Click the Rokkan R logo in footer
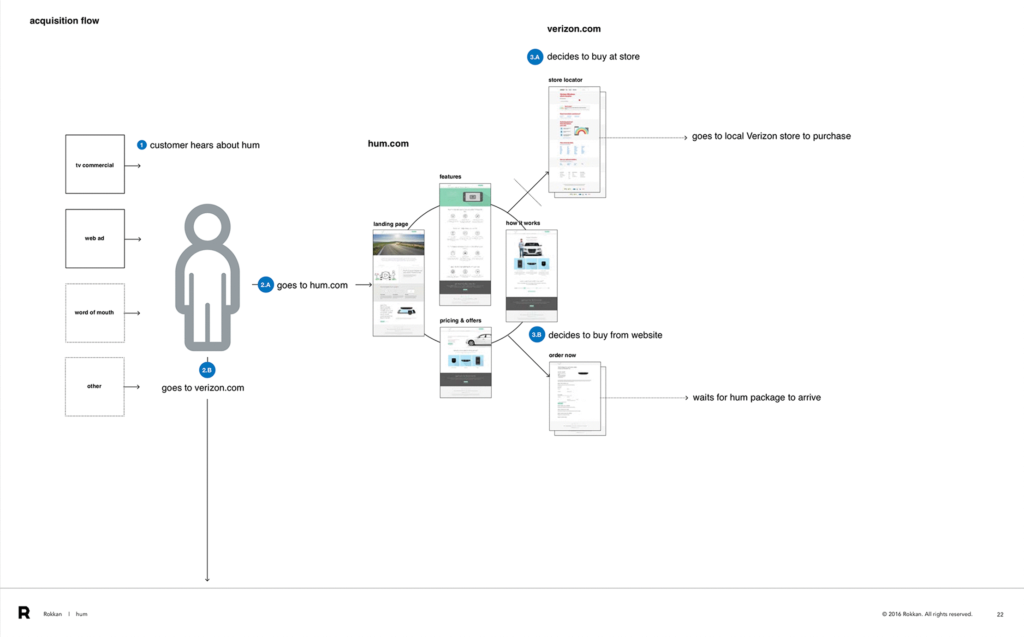The height and width of the screenshot is (637, 1024). point(24,613)
